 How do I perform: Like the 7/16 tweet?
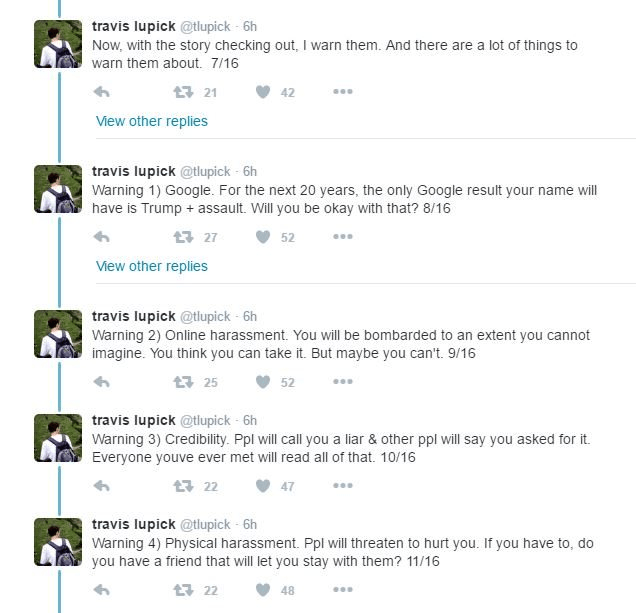click(x=263, y=92)
